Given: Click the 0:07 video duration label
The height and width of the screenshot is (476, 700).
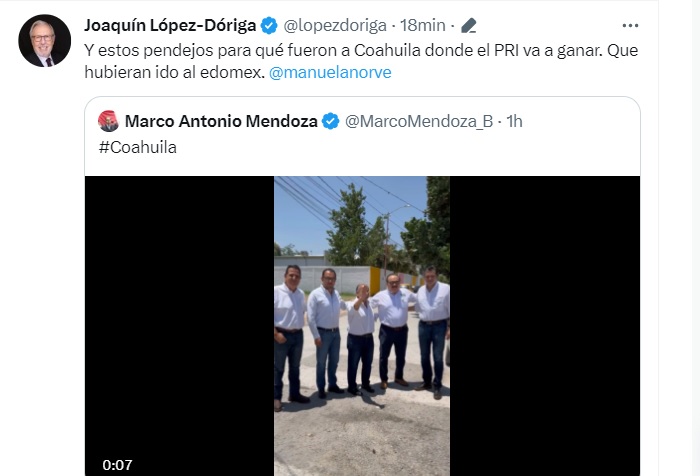Looking at the screenshot, I should (117, 465).
